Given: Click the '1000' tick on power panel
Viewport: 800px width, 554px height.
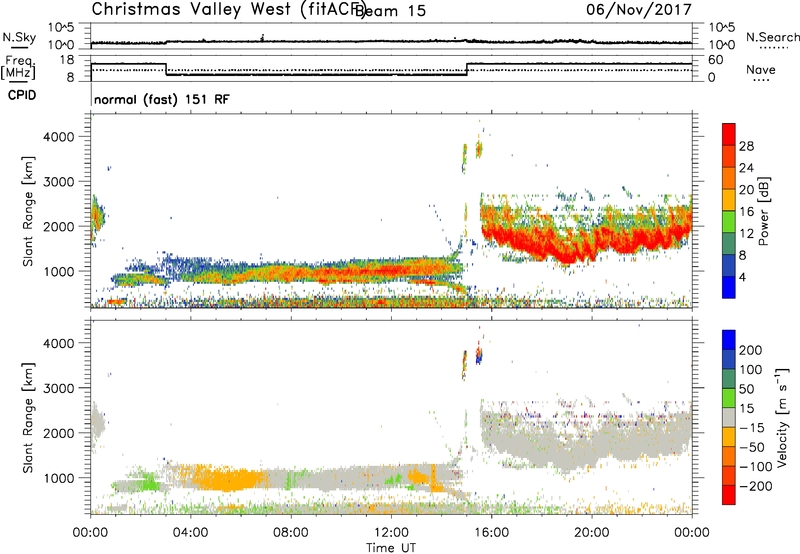Looking at the screenshot, I should [58, 271].
